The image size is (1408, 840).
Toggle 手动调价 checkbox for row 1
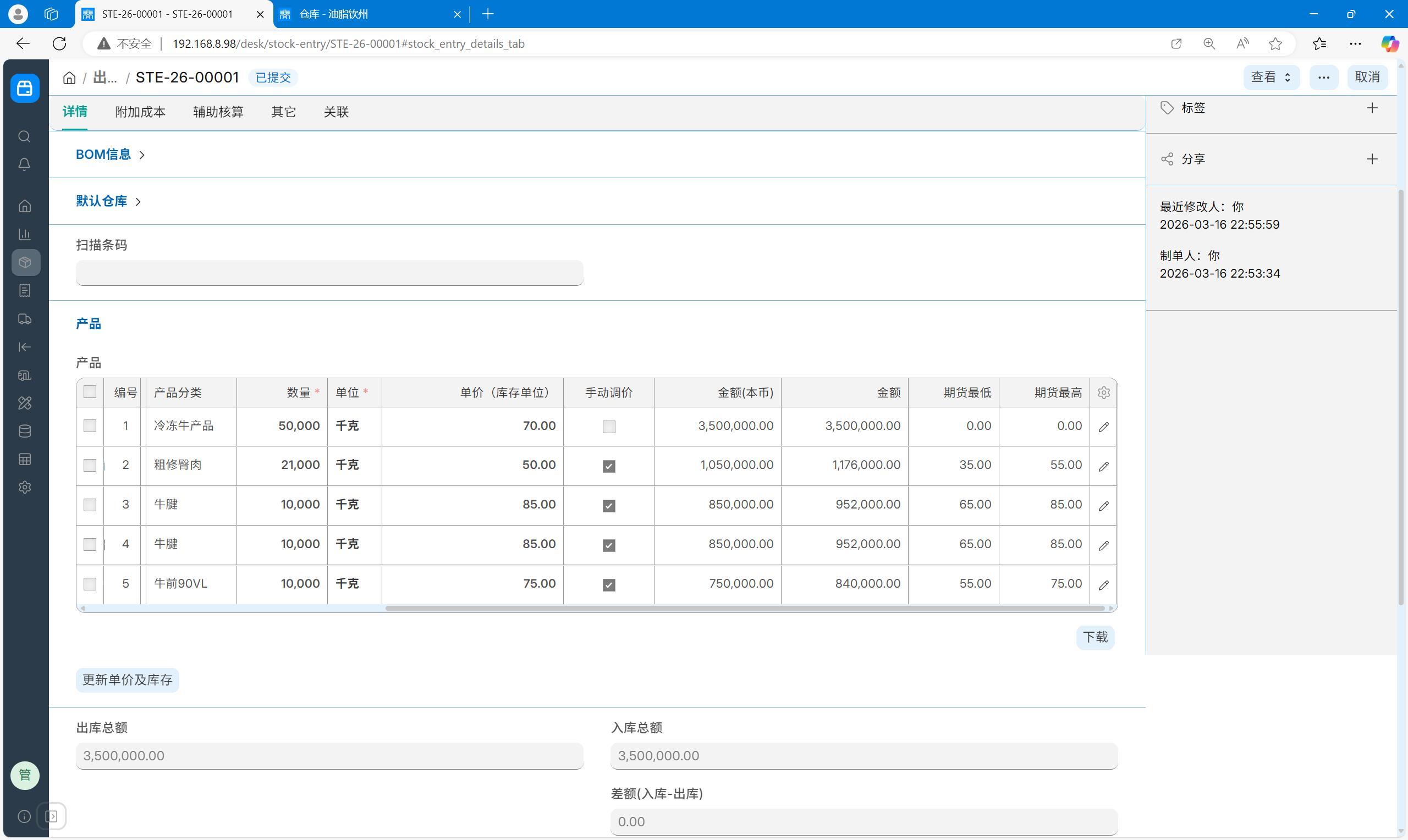(x=609, y=427)
